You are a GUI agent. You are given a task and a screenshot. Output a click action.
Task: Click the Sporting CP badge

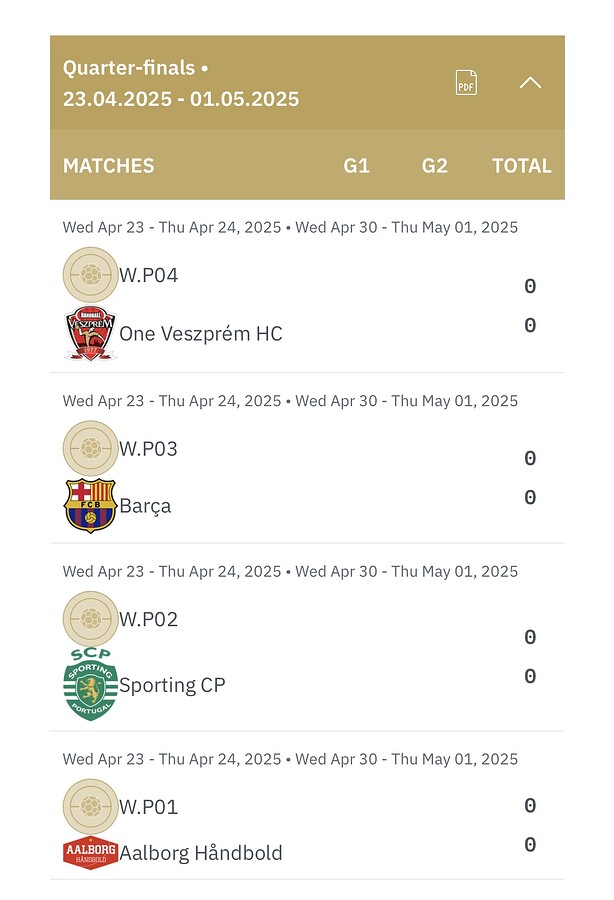pos(90,684)
